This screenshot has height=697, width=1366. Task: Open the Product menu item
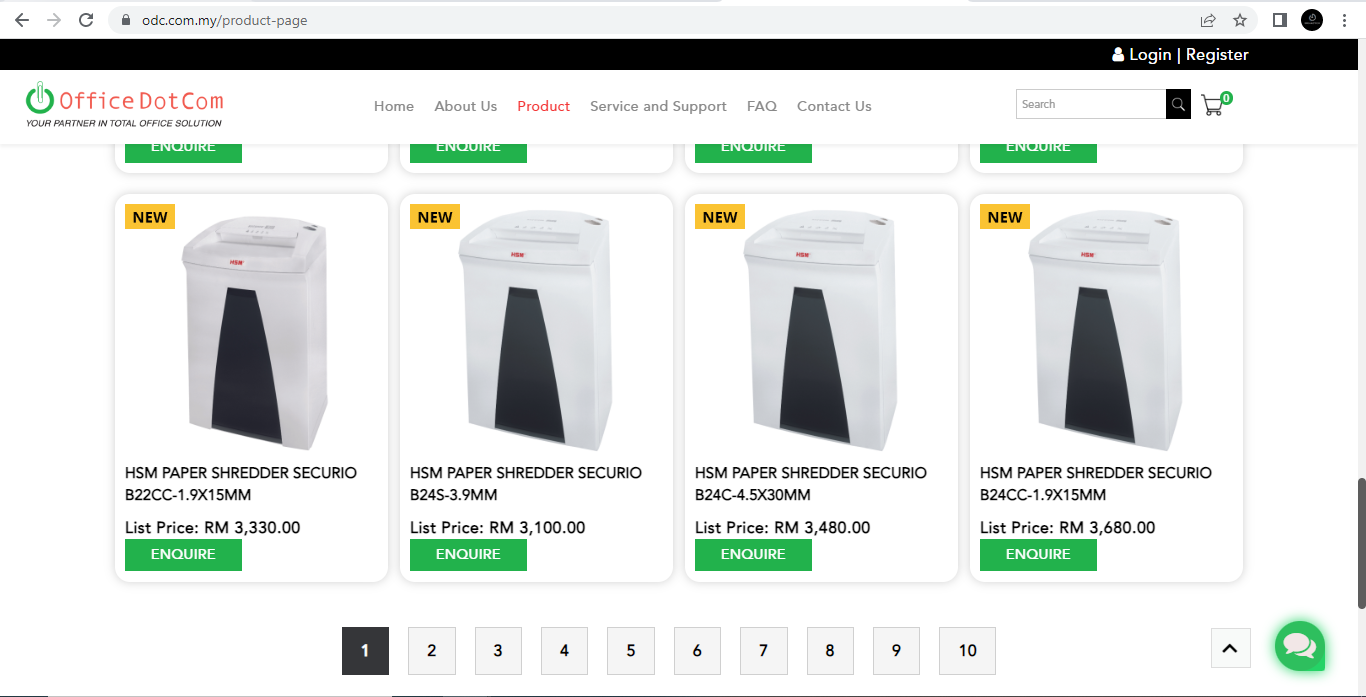click(543, 106)
